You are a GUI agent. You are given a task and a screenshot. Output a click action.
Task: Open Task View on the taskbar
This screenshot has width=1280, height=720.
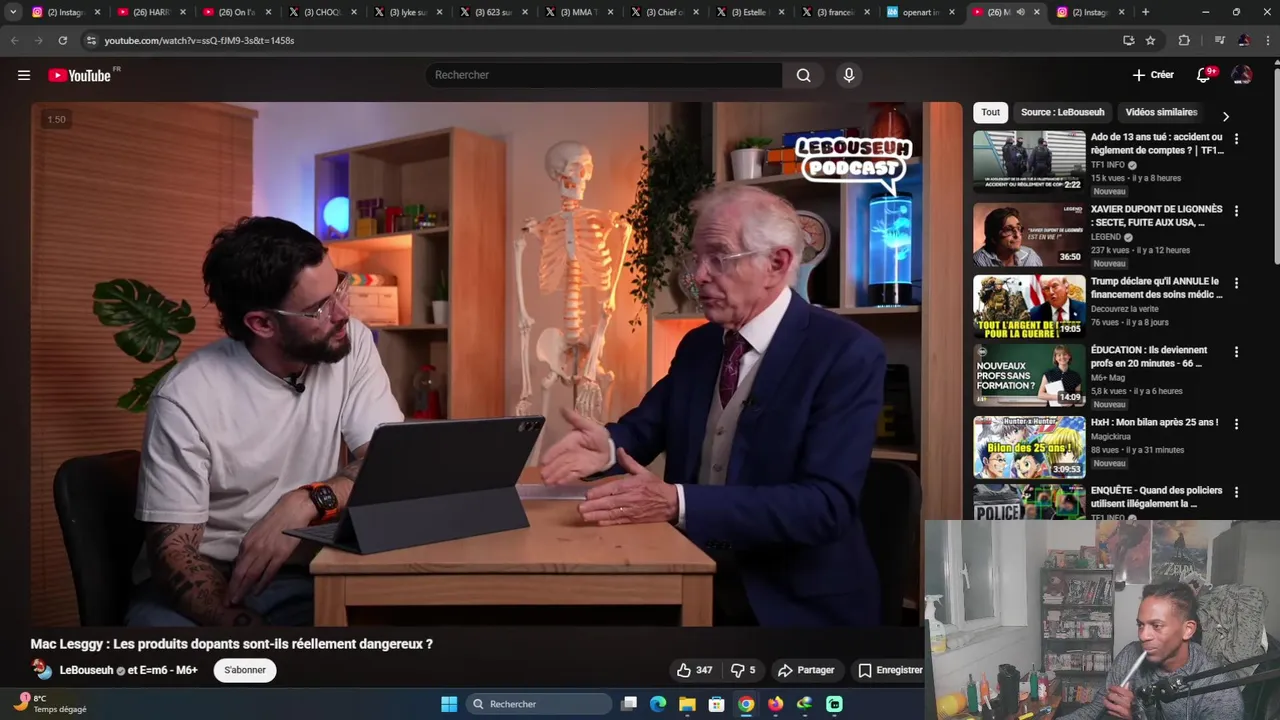pyautogui.click(x=629, y=704)
